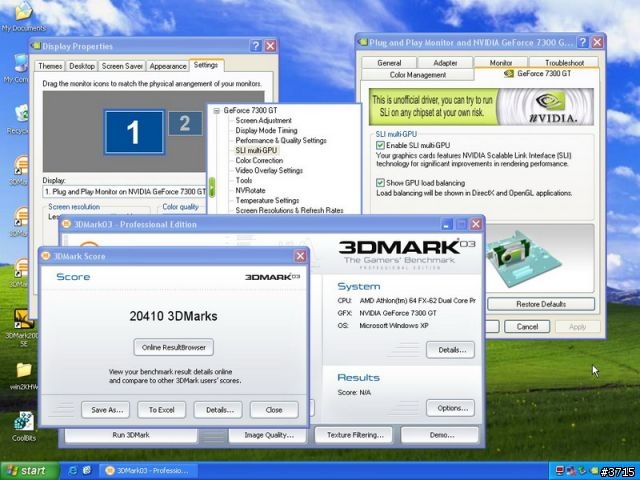Open the Color Management tab

pos(418,75)
